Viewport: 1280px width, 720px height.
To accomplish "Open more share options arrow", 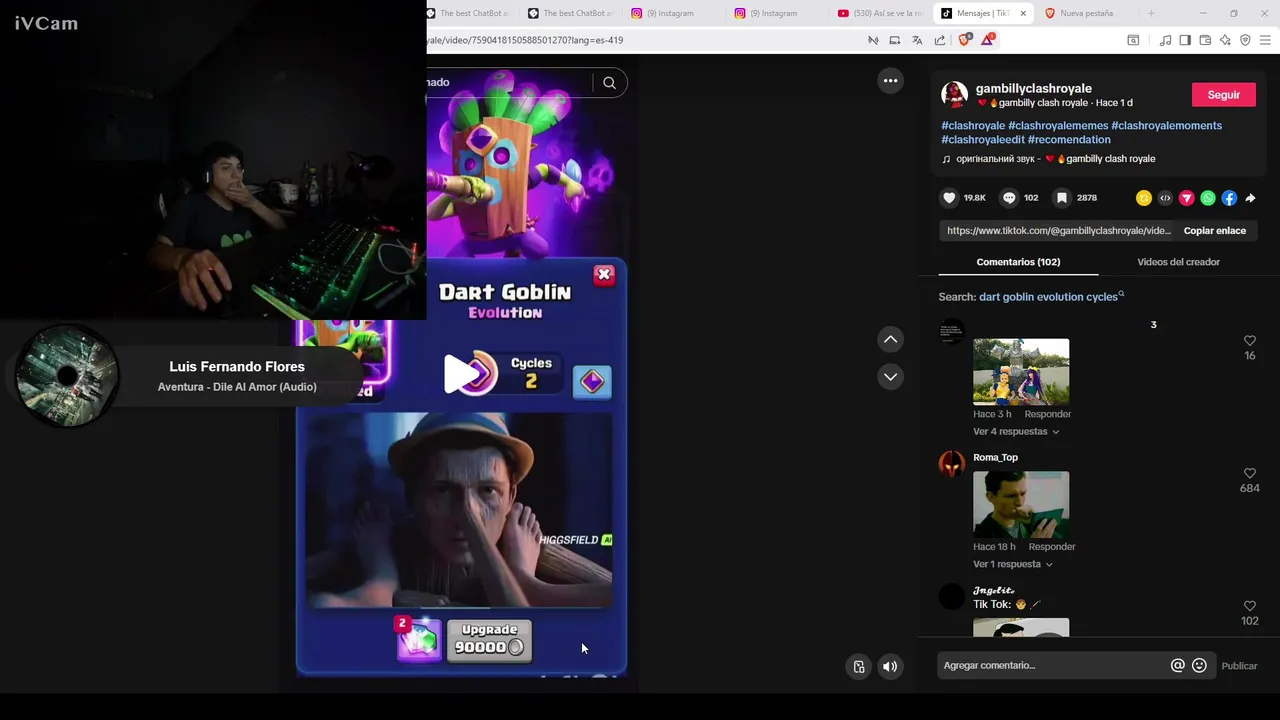I will (x=1250, y=198).
